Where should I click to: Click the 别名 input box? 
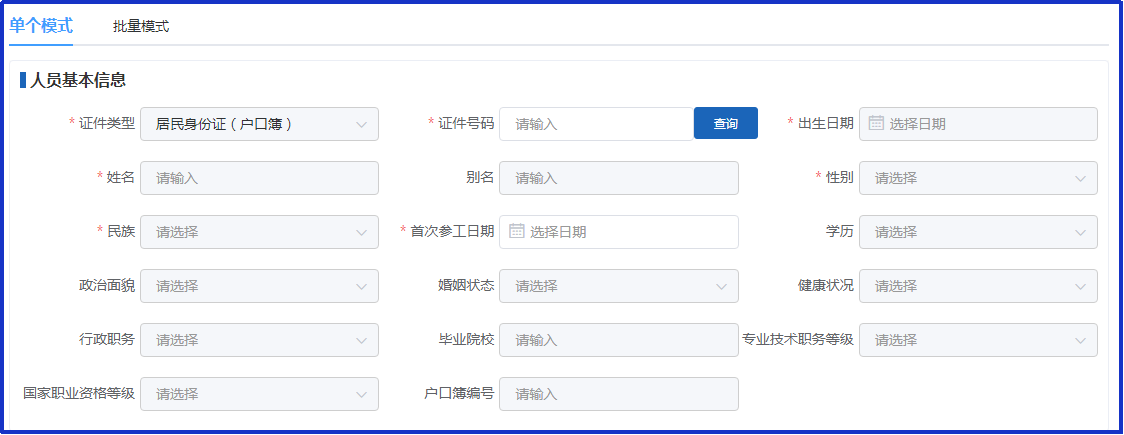click(x=619, y=178)
